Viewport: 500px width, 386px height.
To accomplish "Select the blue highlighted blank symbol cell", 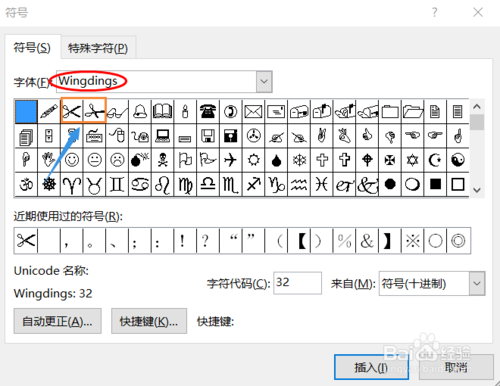I will click(x=26, y=112).
